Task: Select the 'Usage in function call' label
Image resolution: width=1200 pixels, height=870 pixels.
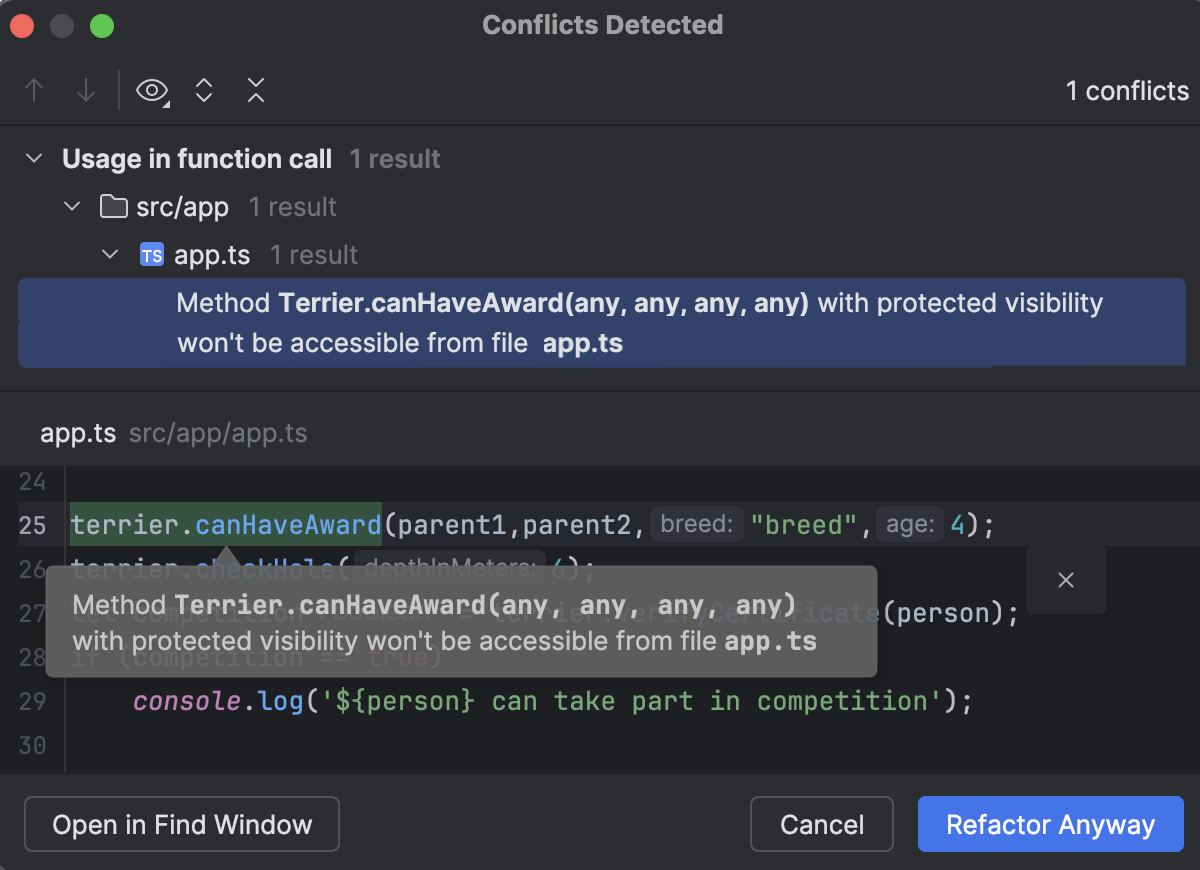Action: click(x=197, y=159)
